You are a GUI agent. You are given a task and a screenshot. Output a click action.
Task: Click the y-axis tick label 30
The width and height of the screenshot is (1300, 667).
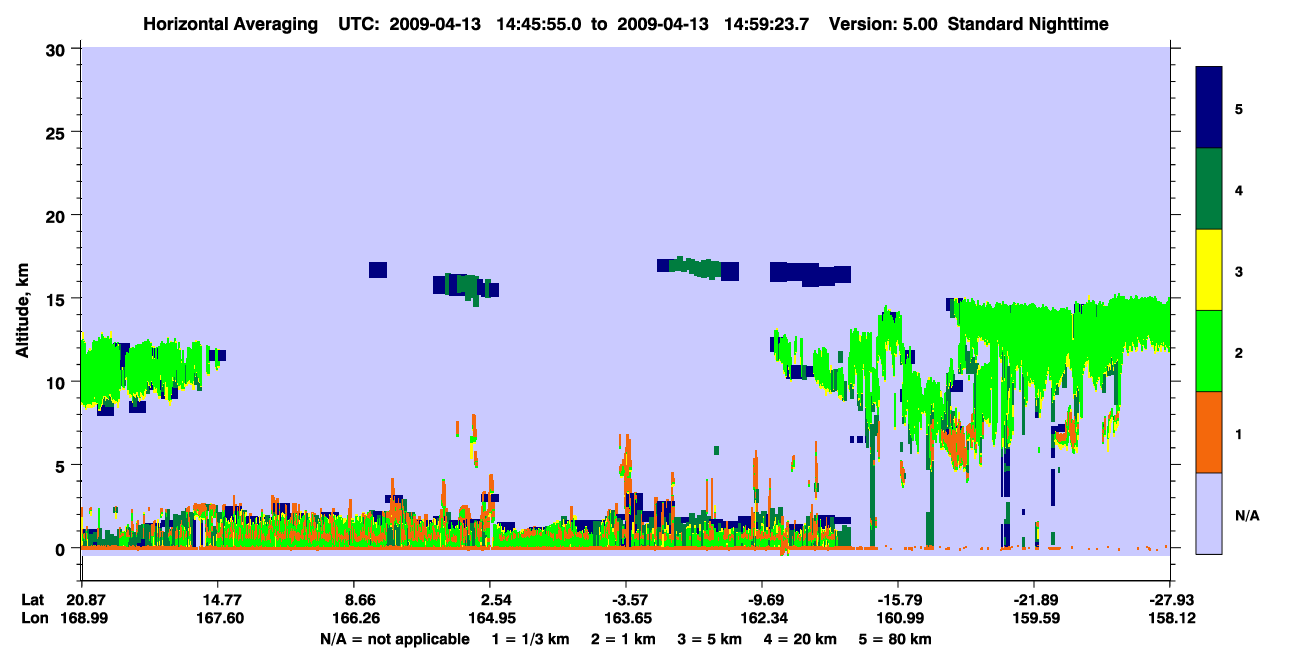tap(58, 49)
